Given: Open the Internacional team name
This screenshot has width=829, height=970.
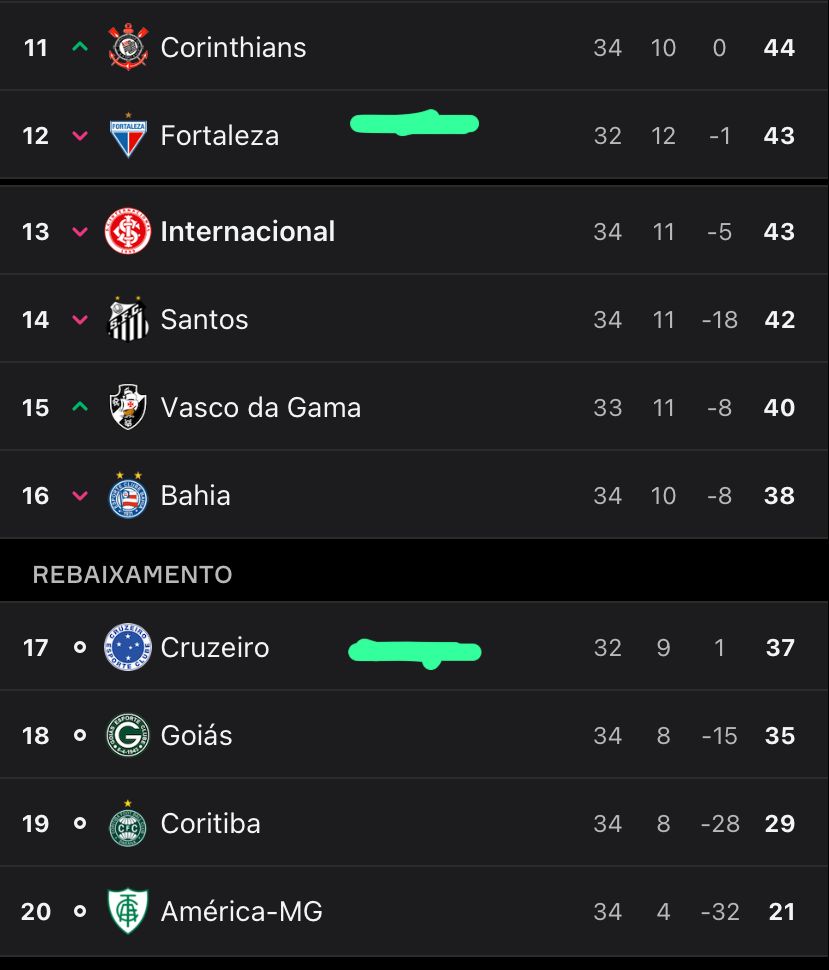Looking at the screenshot, I should point(247,231).
